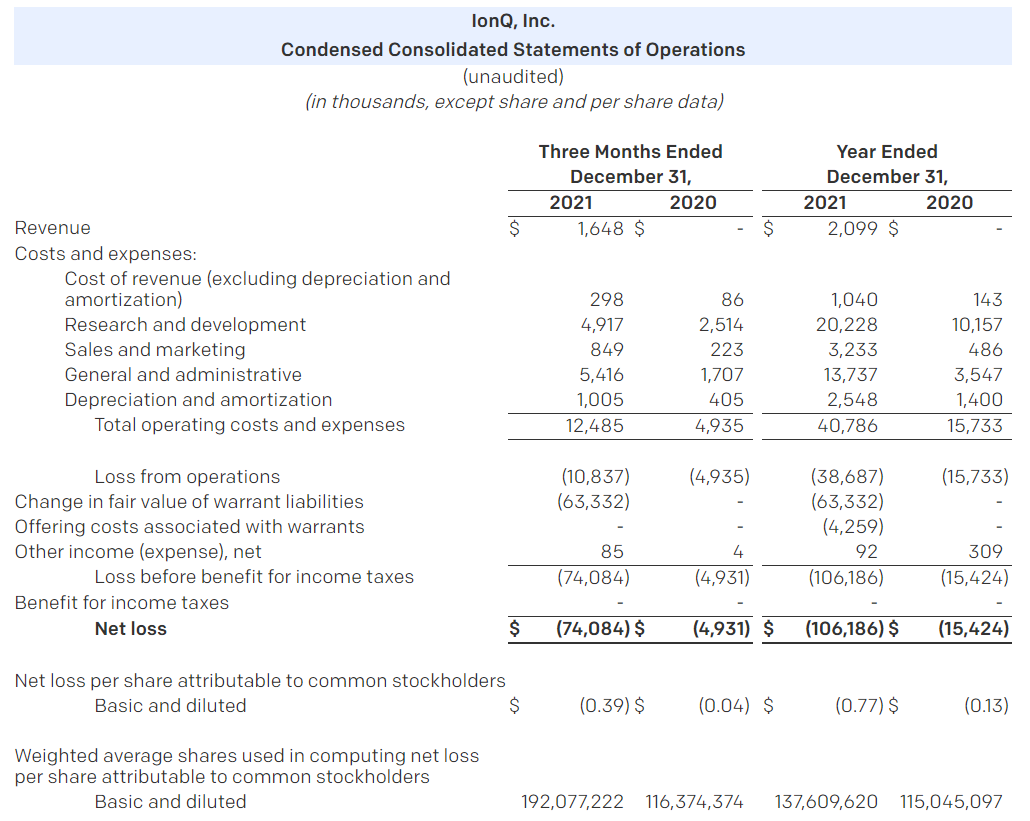Select the Research and development value "20,228"

847,324
